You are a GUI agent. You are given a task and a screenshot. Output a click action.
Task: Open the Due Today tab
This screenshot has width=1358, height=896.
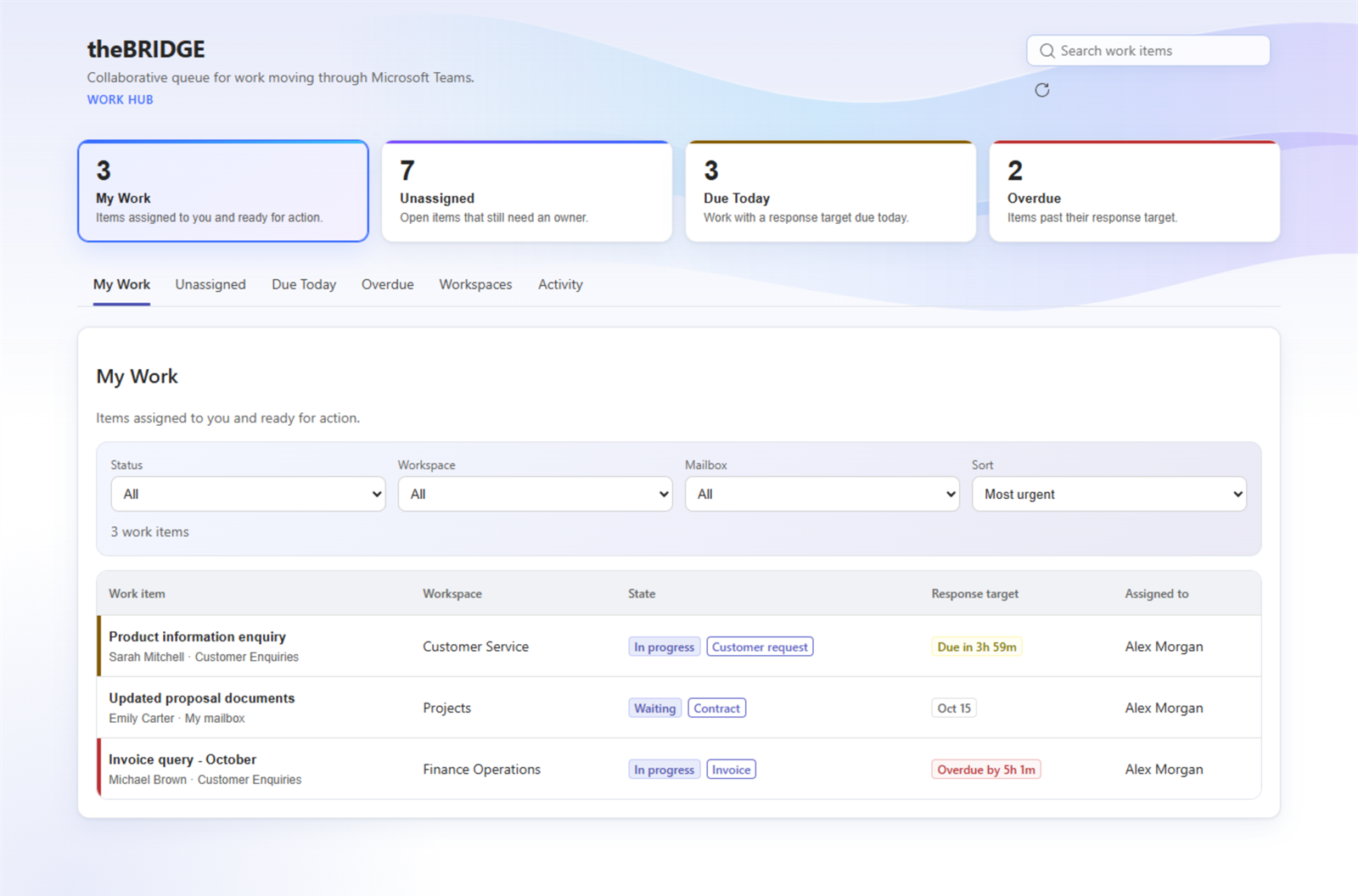304,284
